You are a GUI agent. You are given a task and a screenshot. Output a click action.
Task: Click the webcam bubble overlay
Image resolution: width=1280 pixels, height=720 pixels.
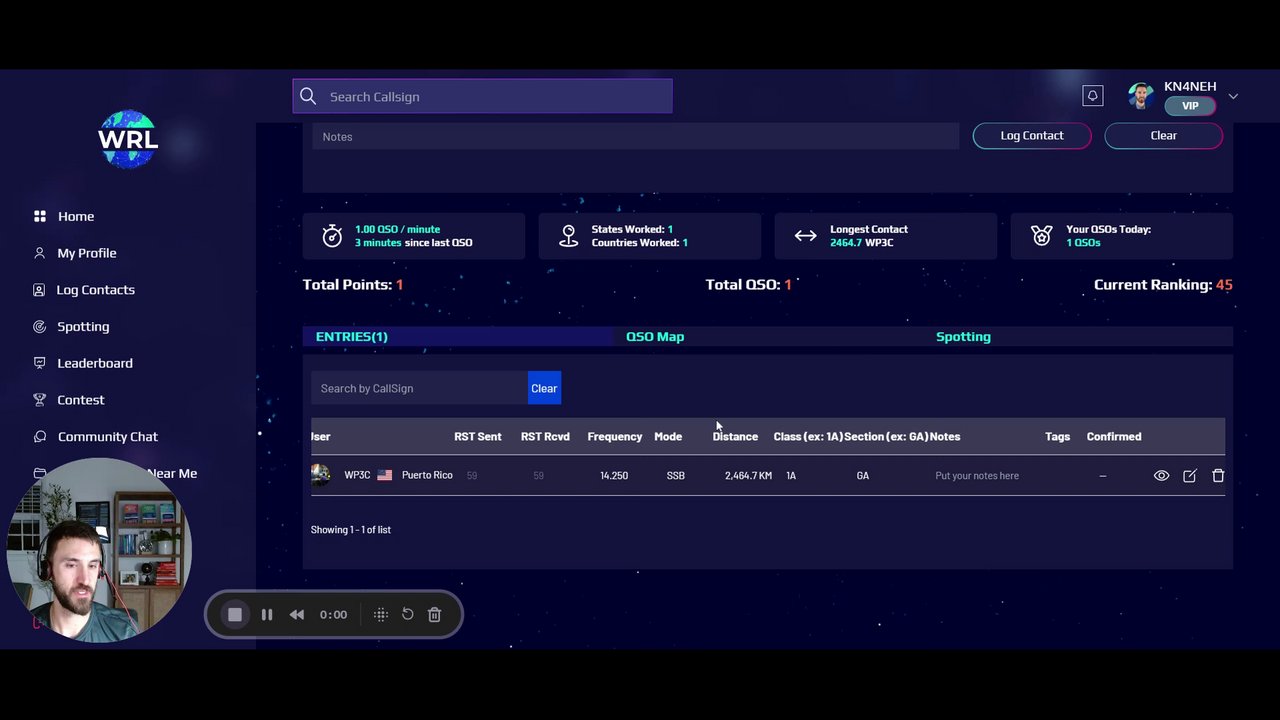click(x=98, y=550)
